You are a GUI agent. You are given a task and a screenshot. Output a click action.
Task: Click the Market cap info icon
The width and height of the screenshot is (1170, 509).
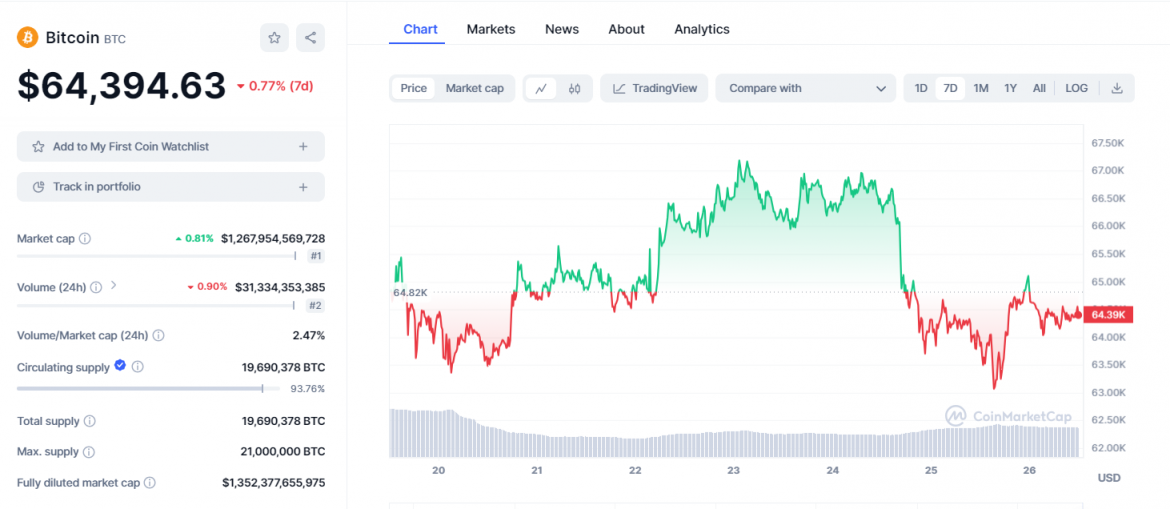coord(85,239)
